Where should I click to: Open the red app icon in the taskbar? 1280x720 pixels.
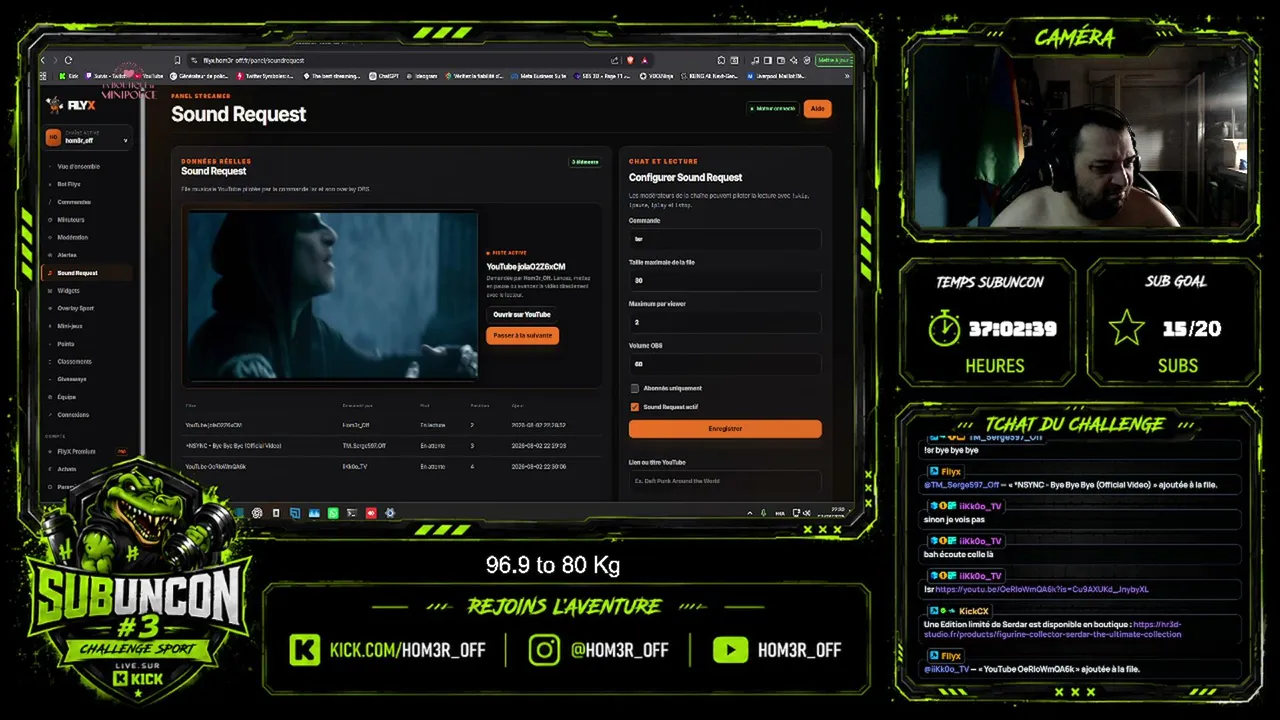tap(371, 513)
